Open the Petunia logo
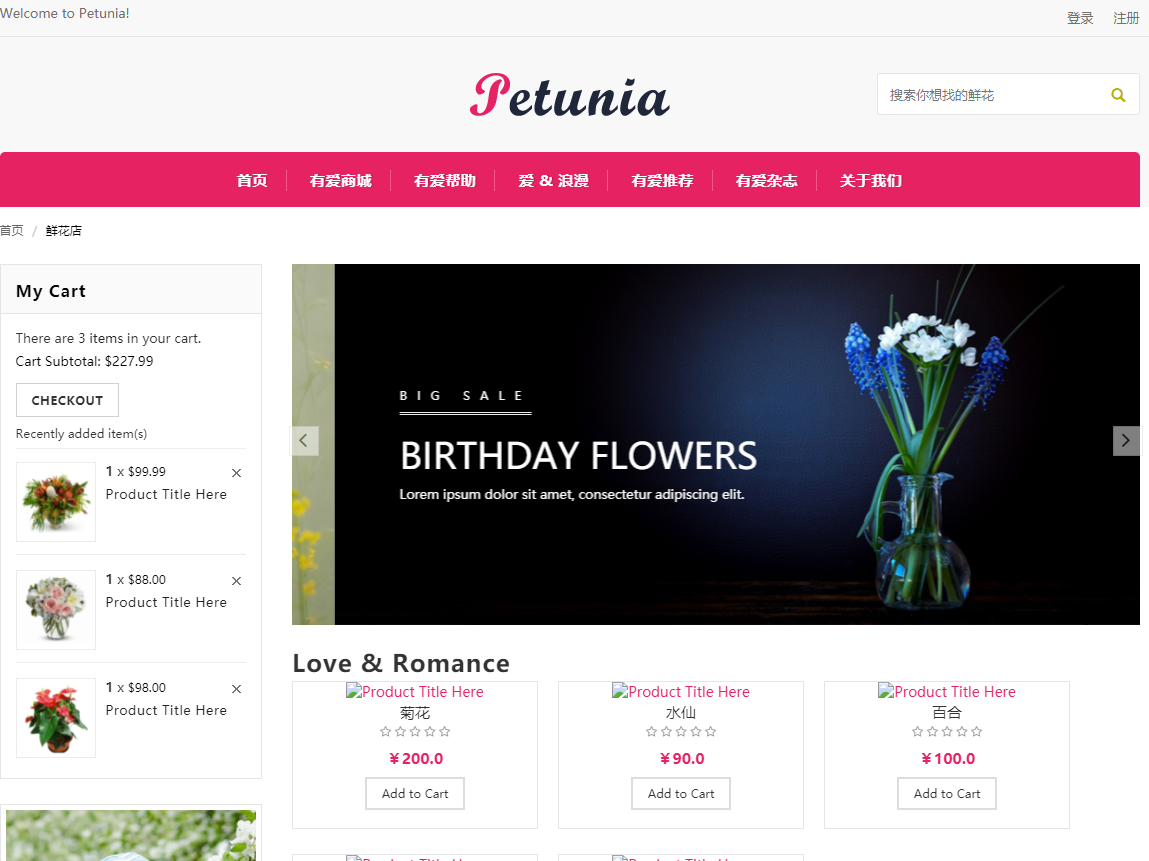 569,96
